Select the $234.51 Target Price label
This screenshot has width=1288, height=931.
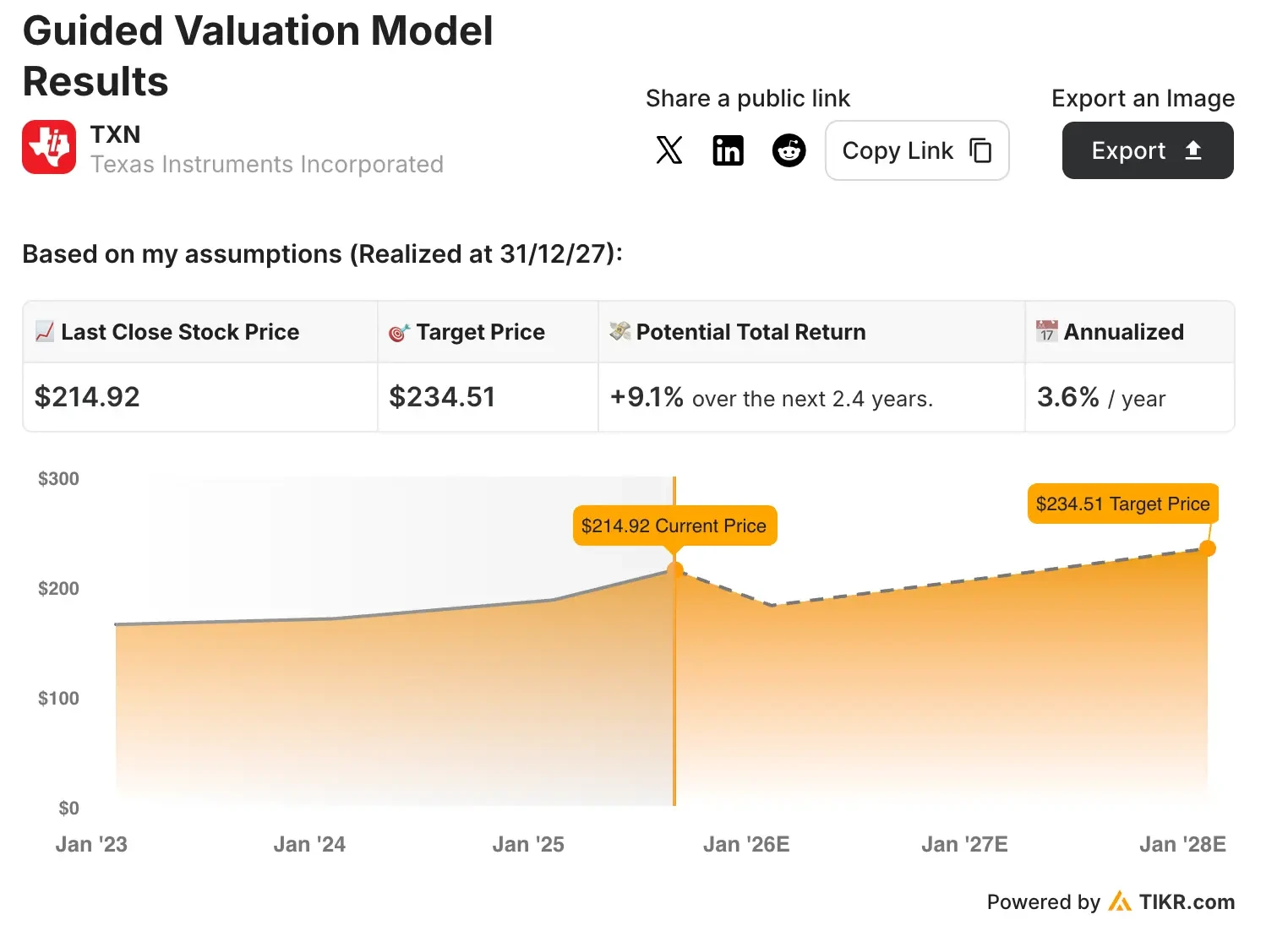click(1123, 504)
